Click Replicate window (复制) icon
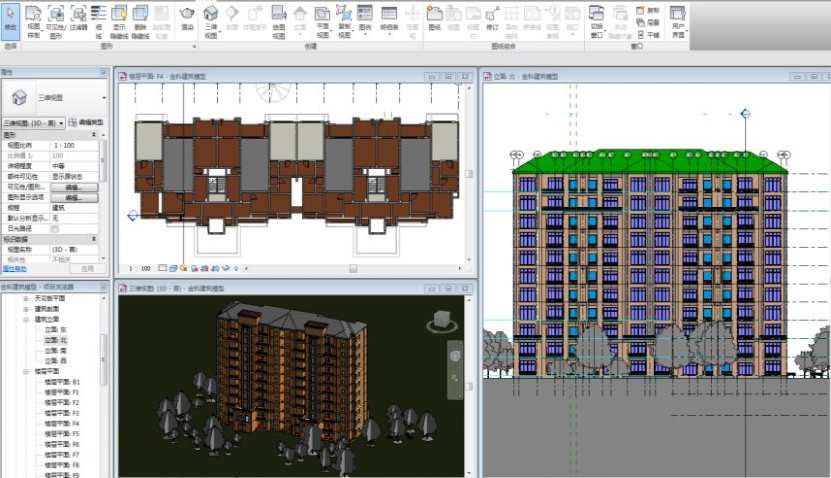Viewport: 831px width, 478px height. tap(648, 10)
